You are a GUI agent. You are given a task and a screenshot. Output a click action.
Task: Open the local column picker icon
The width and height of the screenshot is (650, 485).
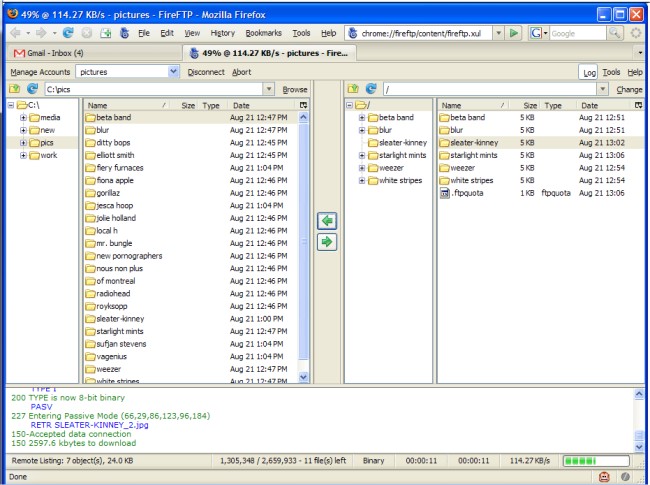tap(304, 105)
